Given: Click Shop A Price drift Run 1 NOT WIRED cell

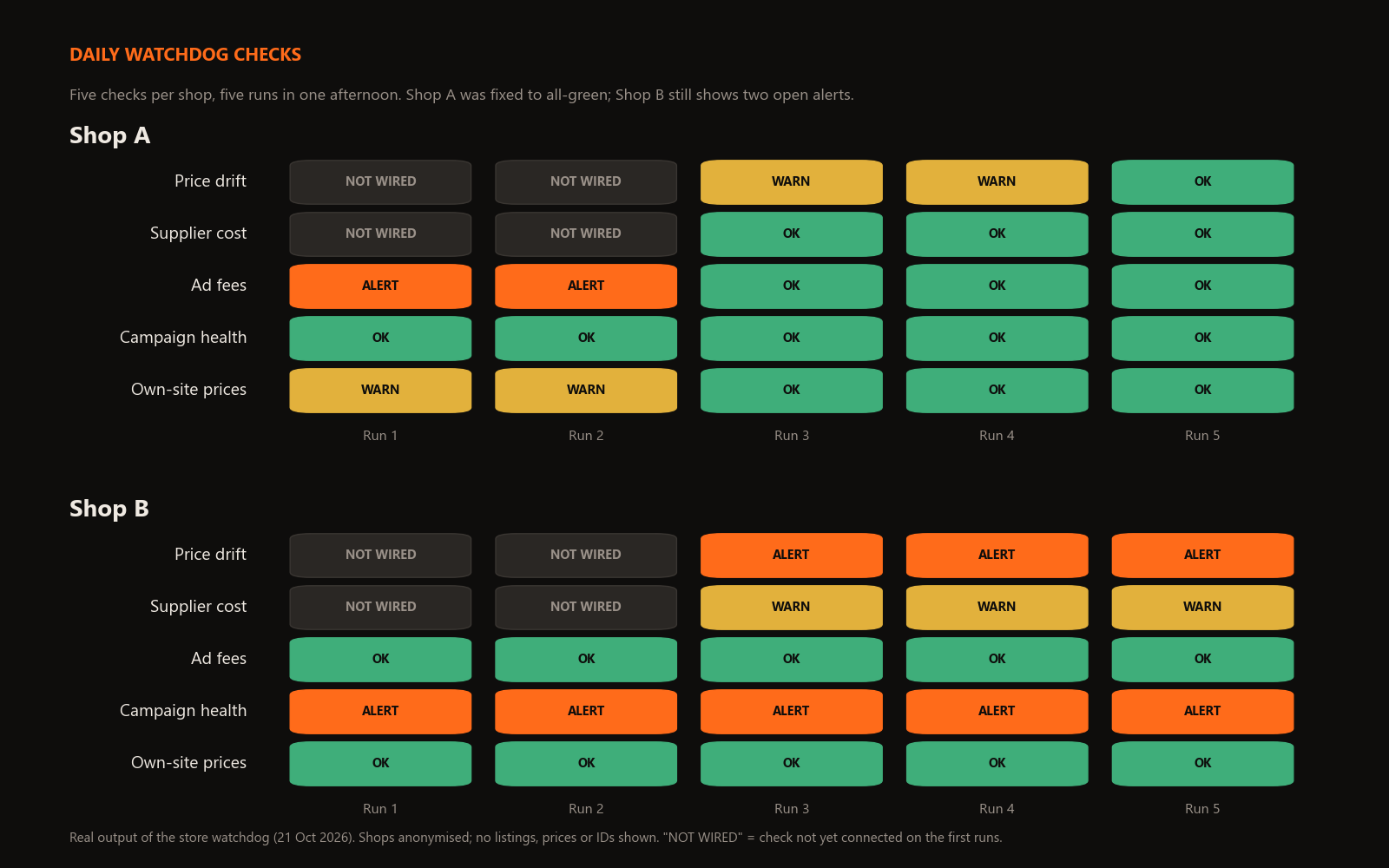Looking at the screenshot, I should click(x=380, y=182).
